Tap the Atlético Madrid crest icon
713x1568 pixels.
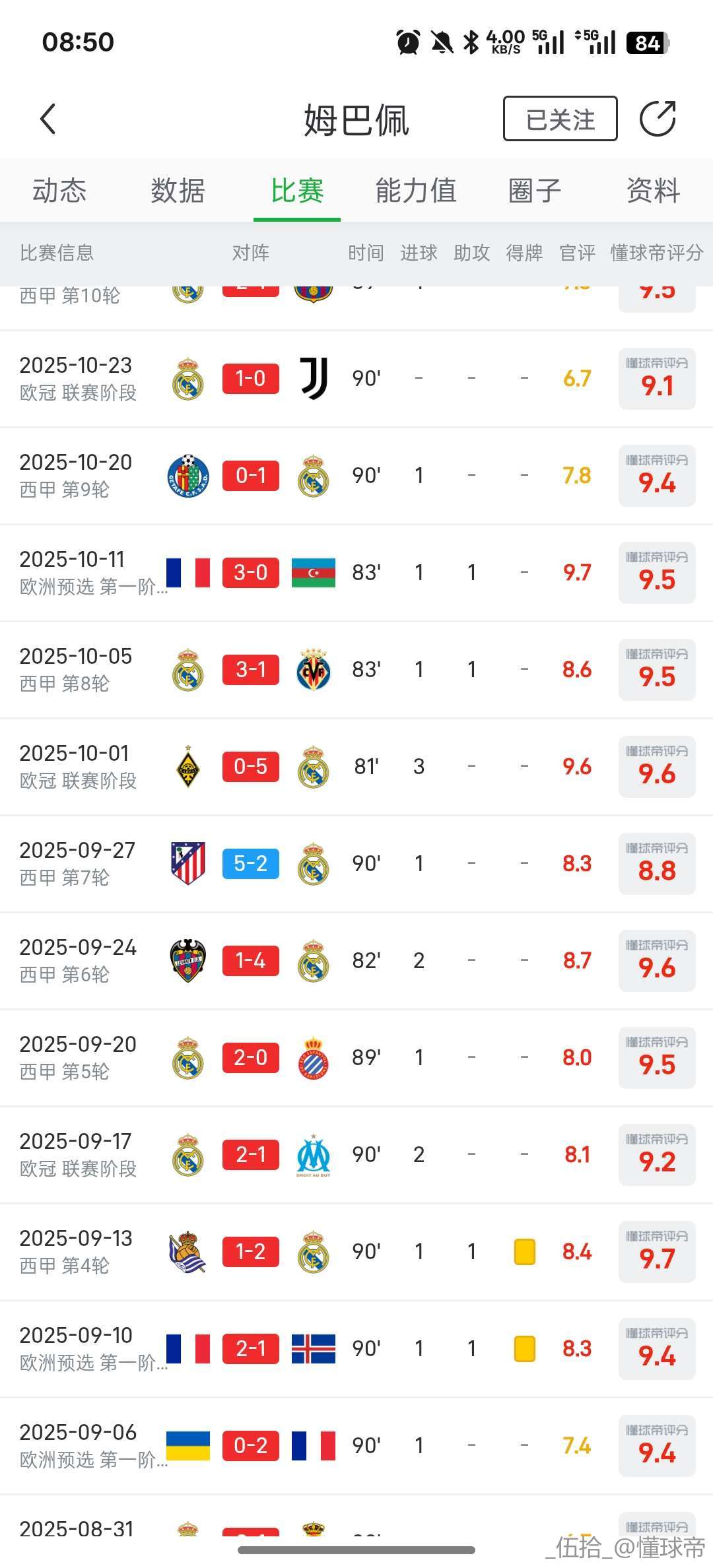click(x=188, y=863)
